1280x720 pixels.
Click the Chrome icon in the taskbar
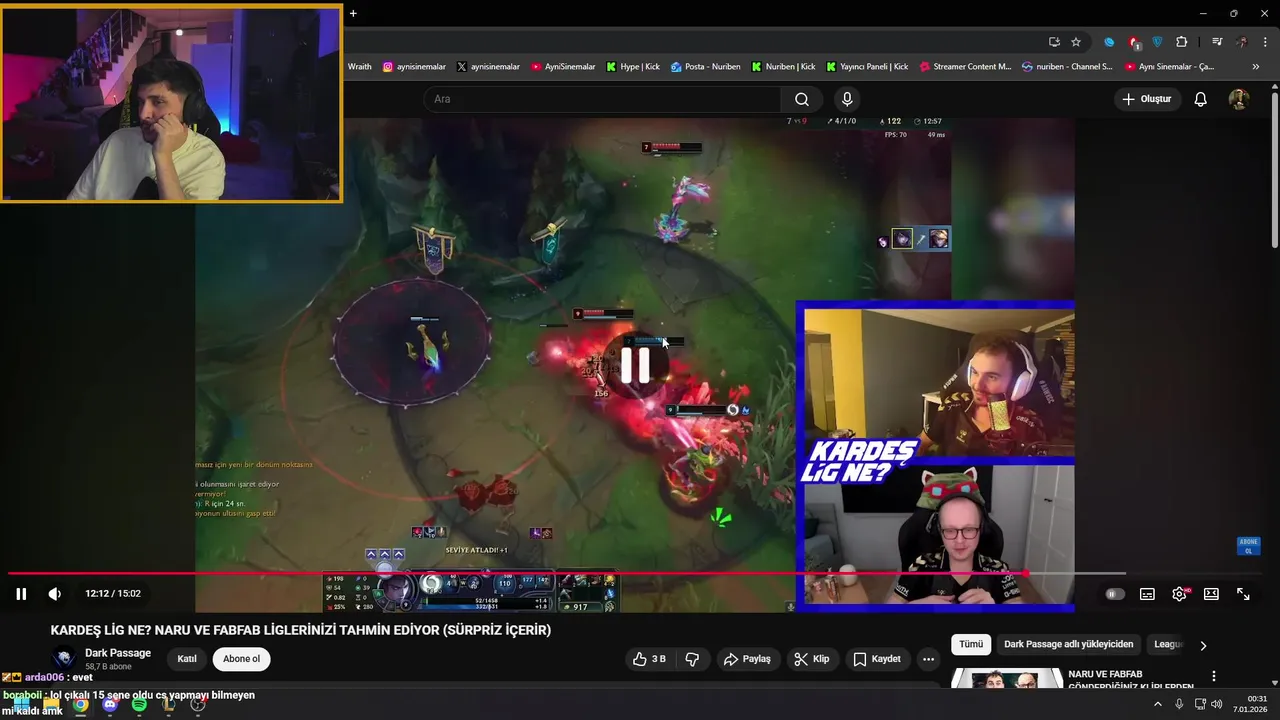[80, 704]
